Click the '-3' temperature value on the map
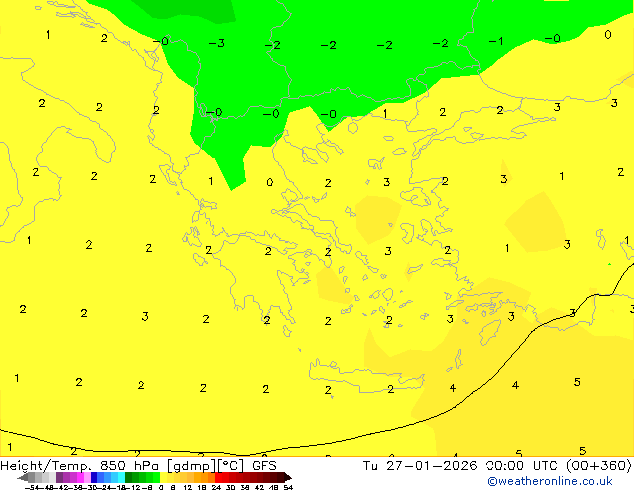This screenshot has height=490, width=634. point(216,43)
